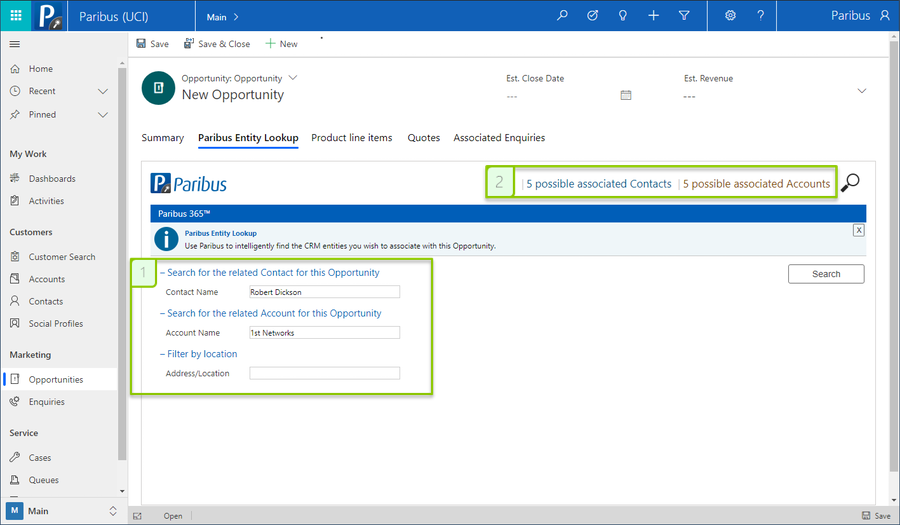Expand the Pinned list chevron

pyautogui.click(x=103, y=115)
